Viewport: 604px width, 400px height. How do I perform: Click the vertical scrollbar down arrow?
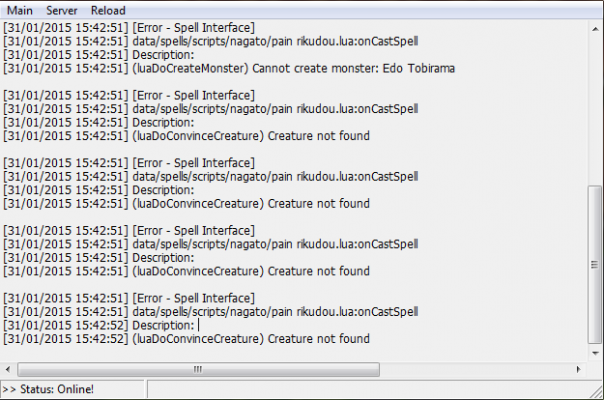tap(595, 353)
